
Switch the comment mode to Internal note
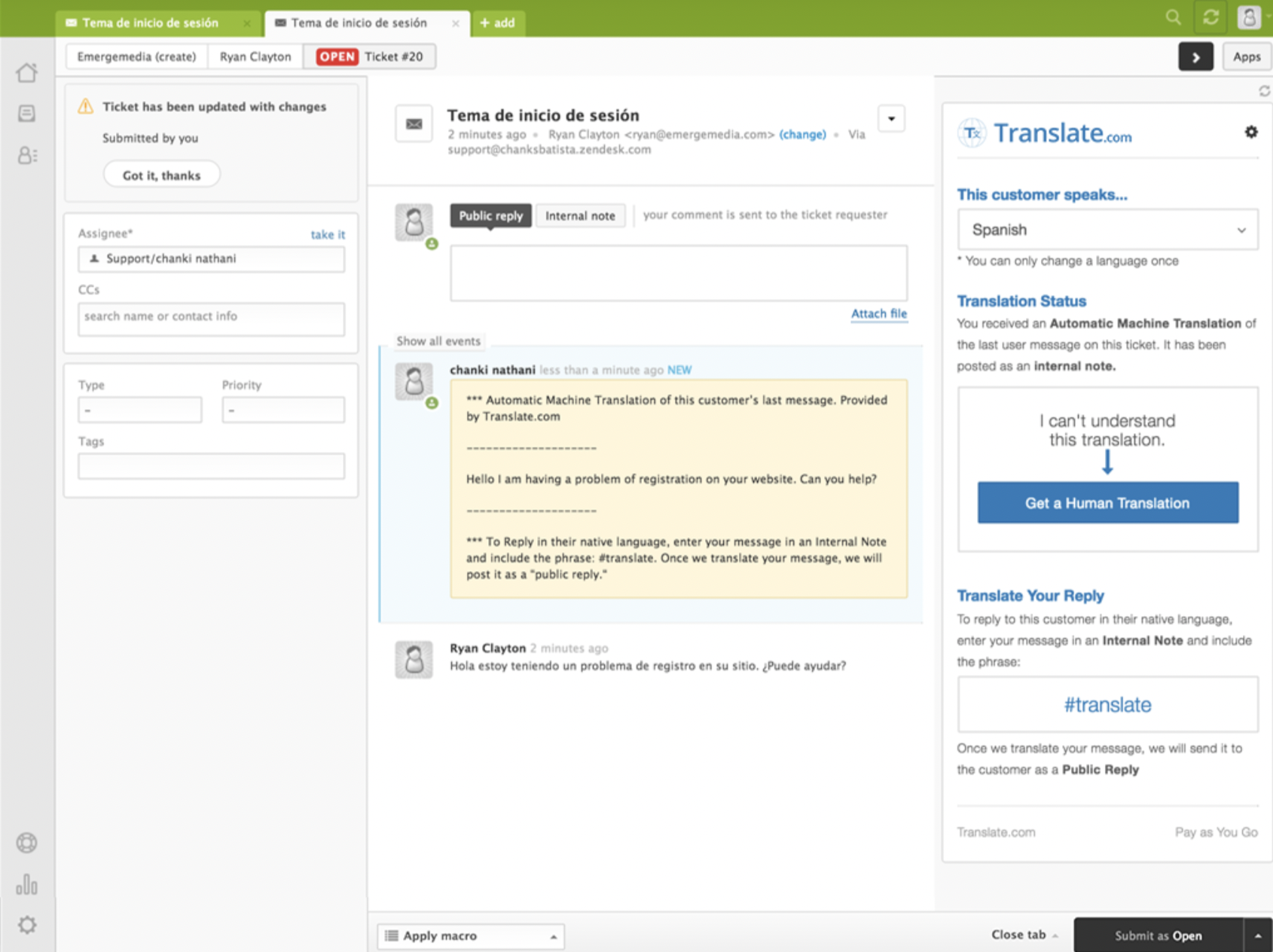(x=580, y=215)
